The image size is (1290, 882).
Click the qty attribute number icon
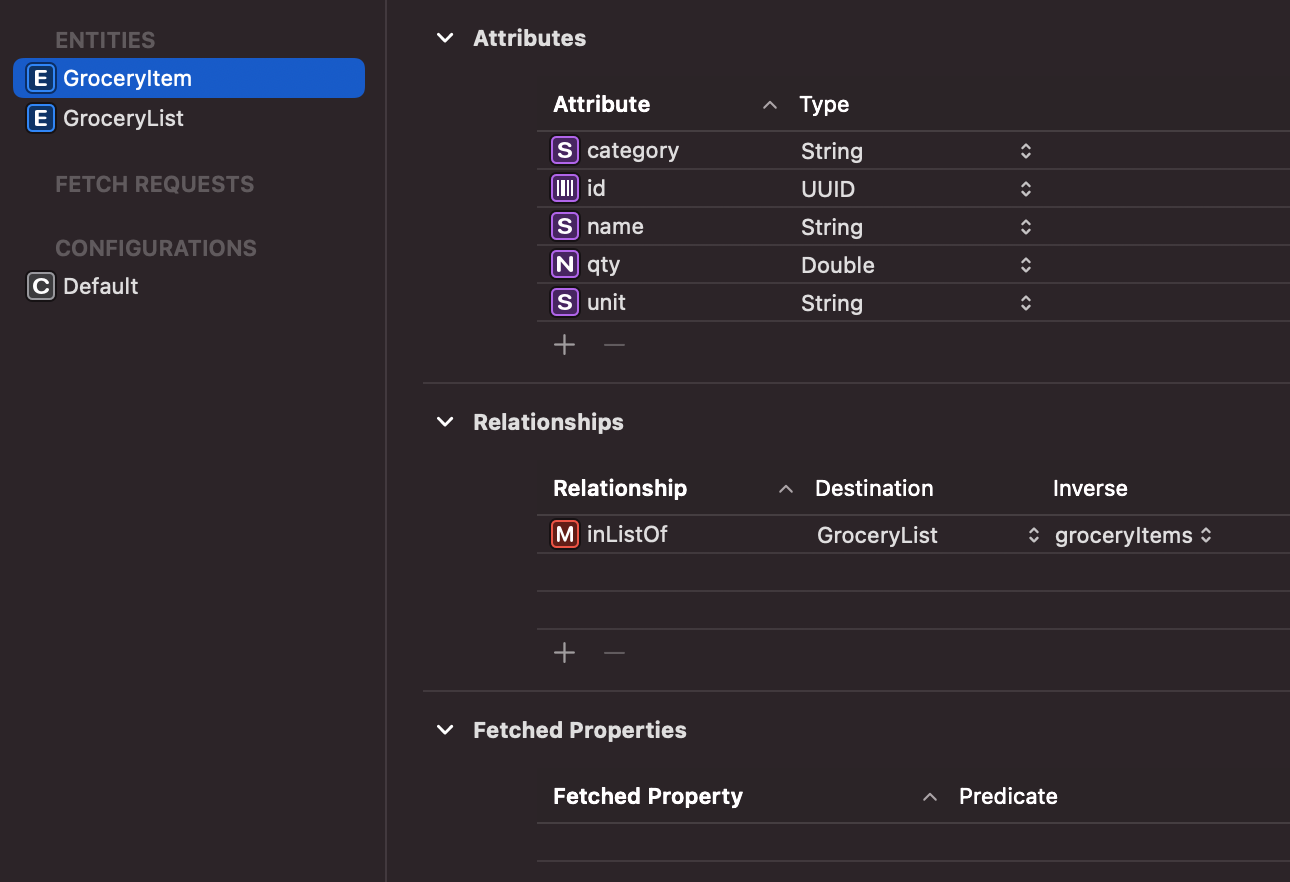[565, 264]
